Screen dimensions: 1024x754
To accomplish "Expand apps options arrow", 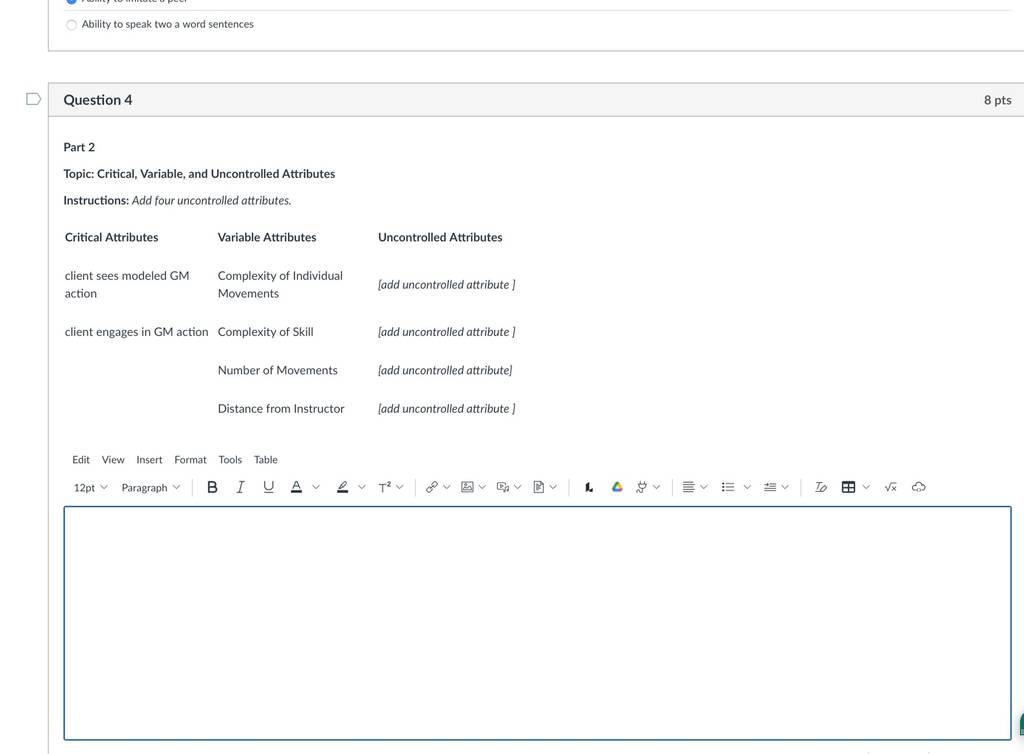I will [656, 487].
